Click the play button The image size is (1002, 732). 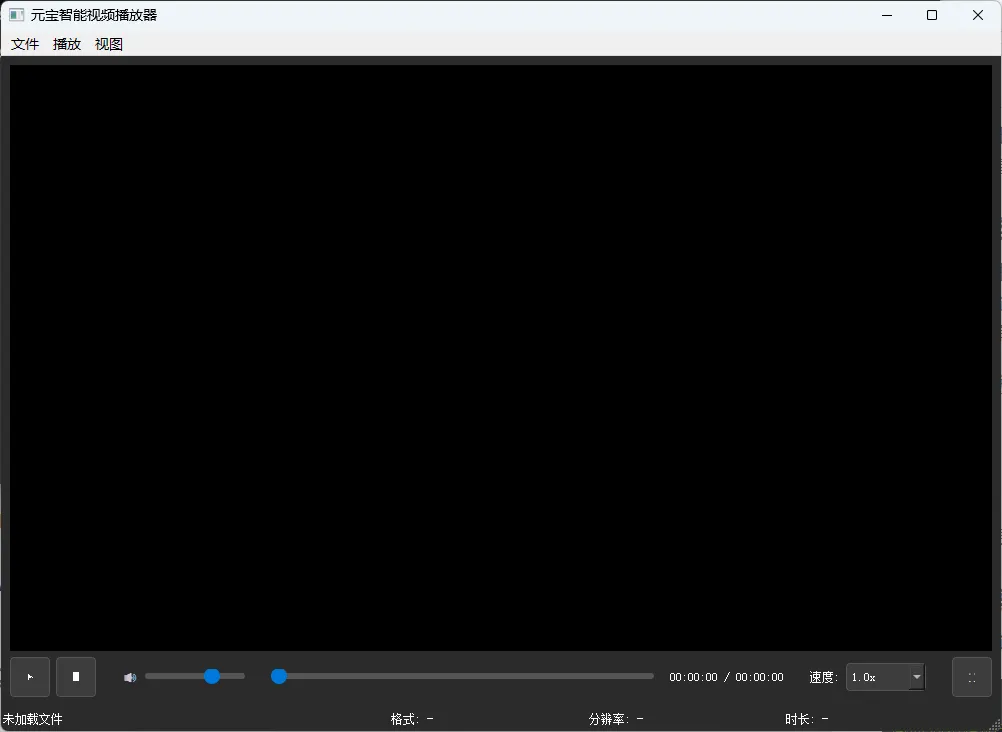30,677
